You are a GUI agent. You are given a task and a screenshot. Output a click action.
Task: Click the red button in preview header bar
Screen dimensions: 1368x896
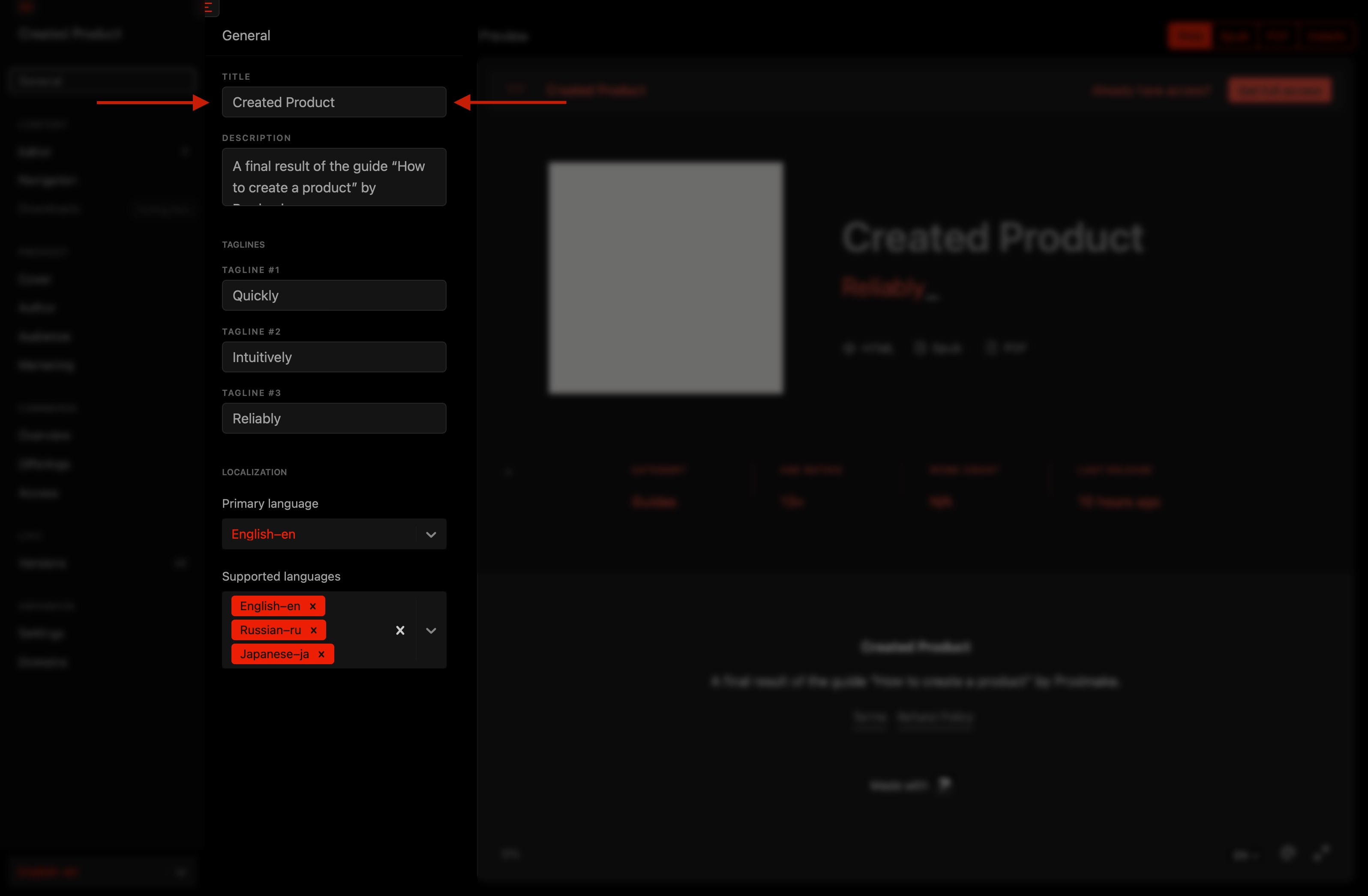click(1279, 91)
